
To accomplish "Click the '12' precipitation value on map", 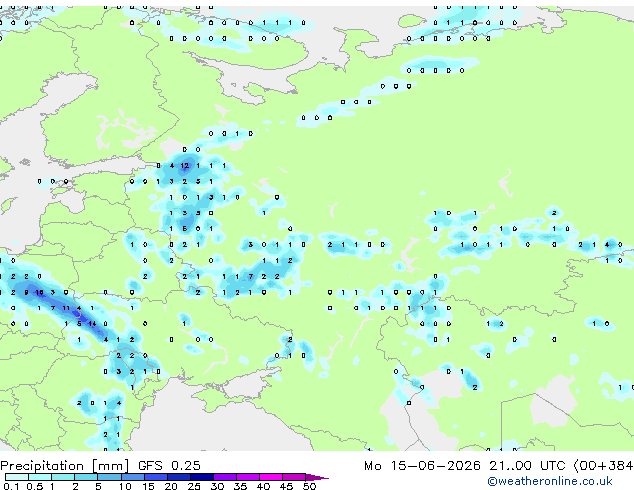I will click(185, 165).
